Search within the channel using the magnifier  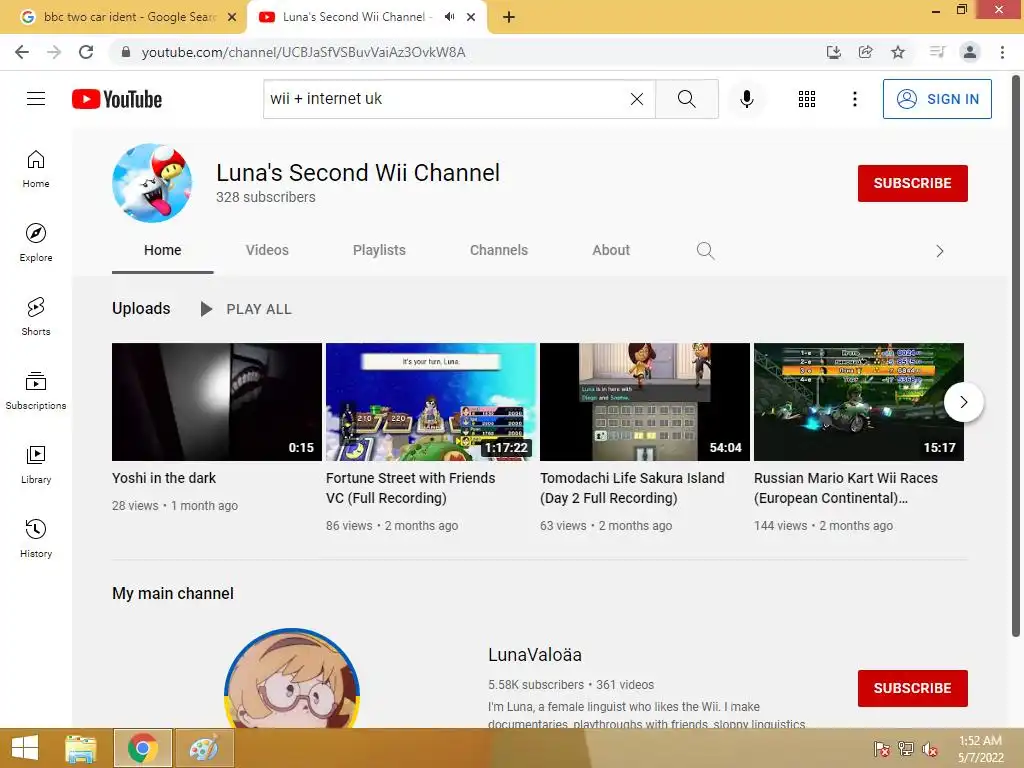click(x=705, y=250)
